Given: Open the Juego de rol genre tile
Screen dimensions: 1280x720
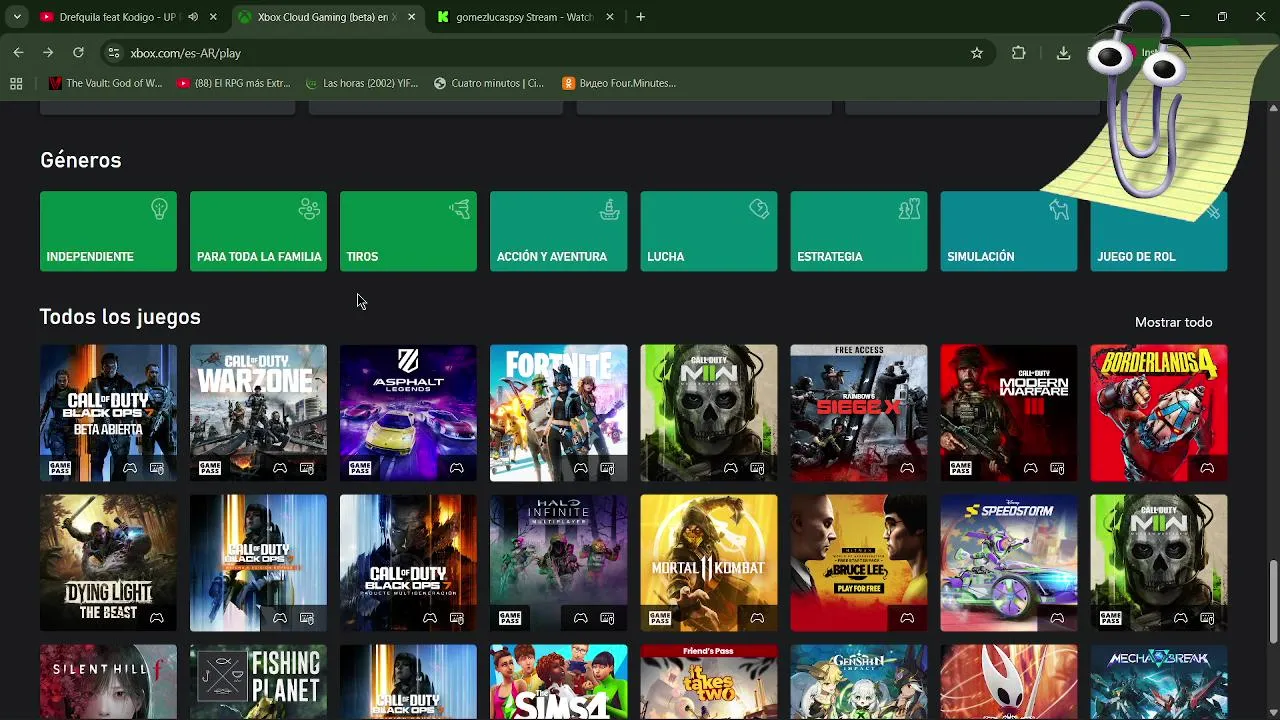Looking at the screenshot, I should coord(1158,231).
